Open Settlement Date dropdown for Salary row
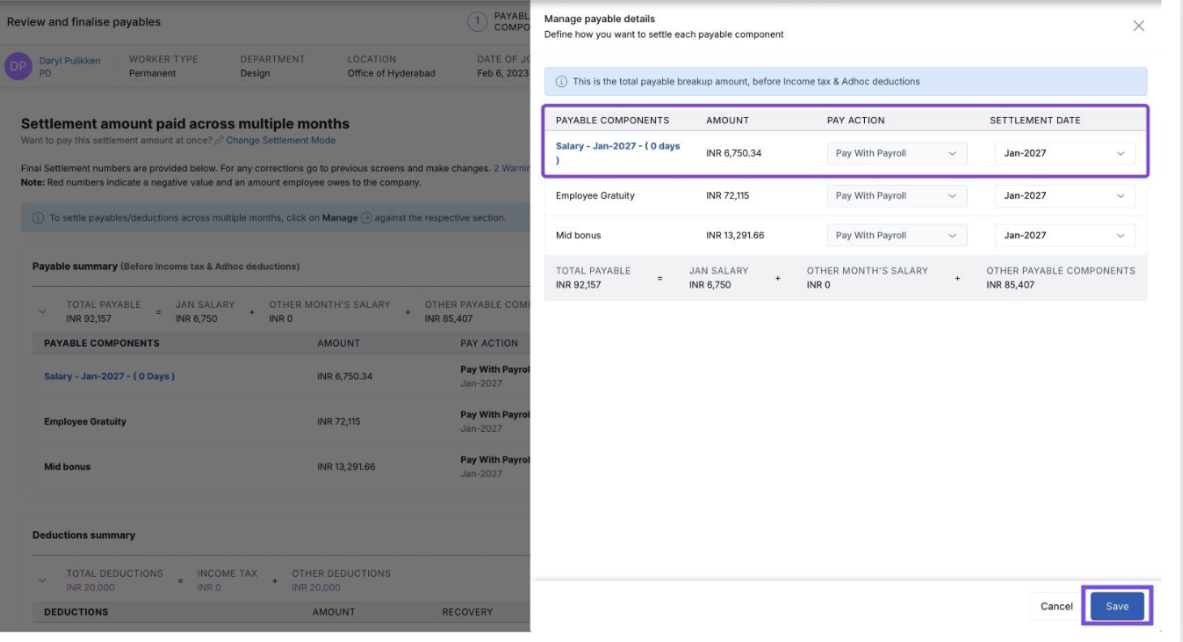This screenshot has height=642, width=1183. coord(1064,154)
